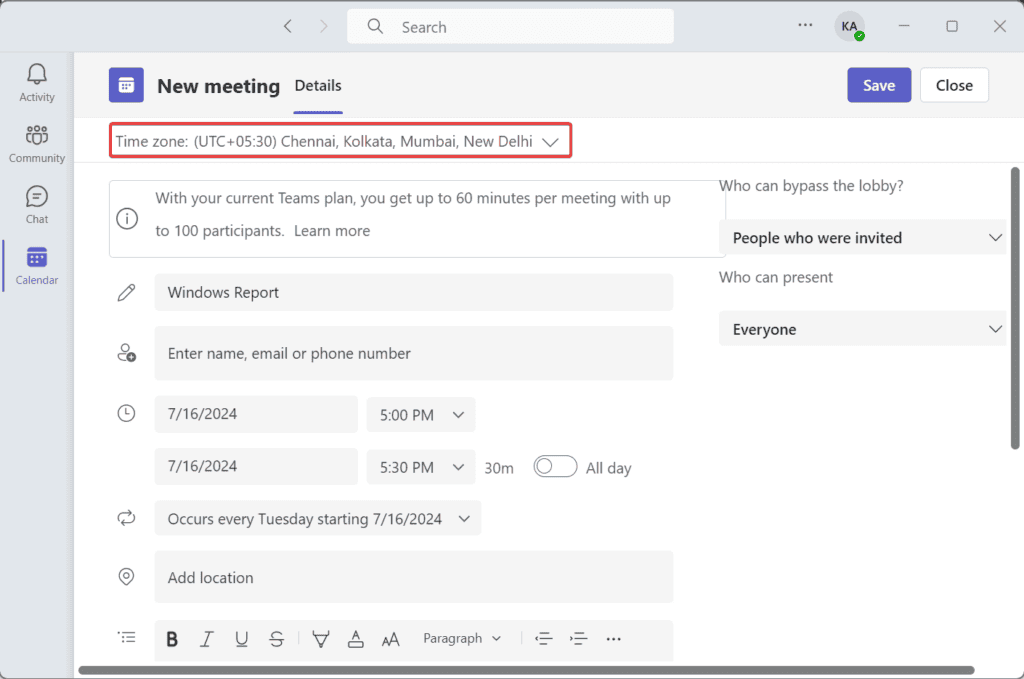Screen dimensions: 1024x679
Task: Click the start date 7/16/2024 field
Action: pos(256,414)
